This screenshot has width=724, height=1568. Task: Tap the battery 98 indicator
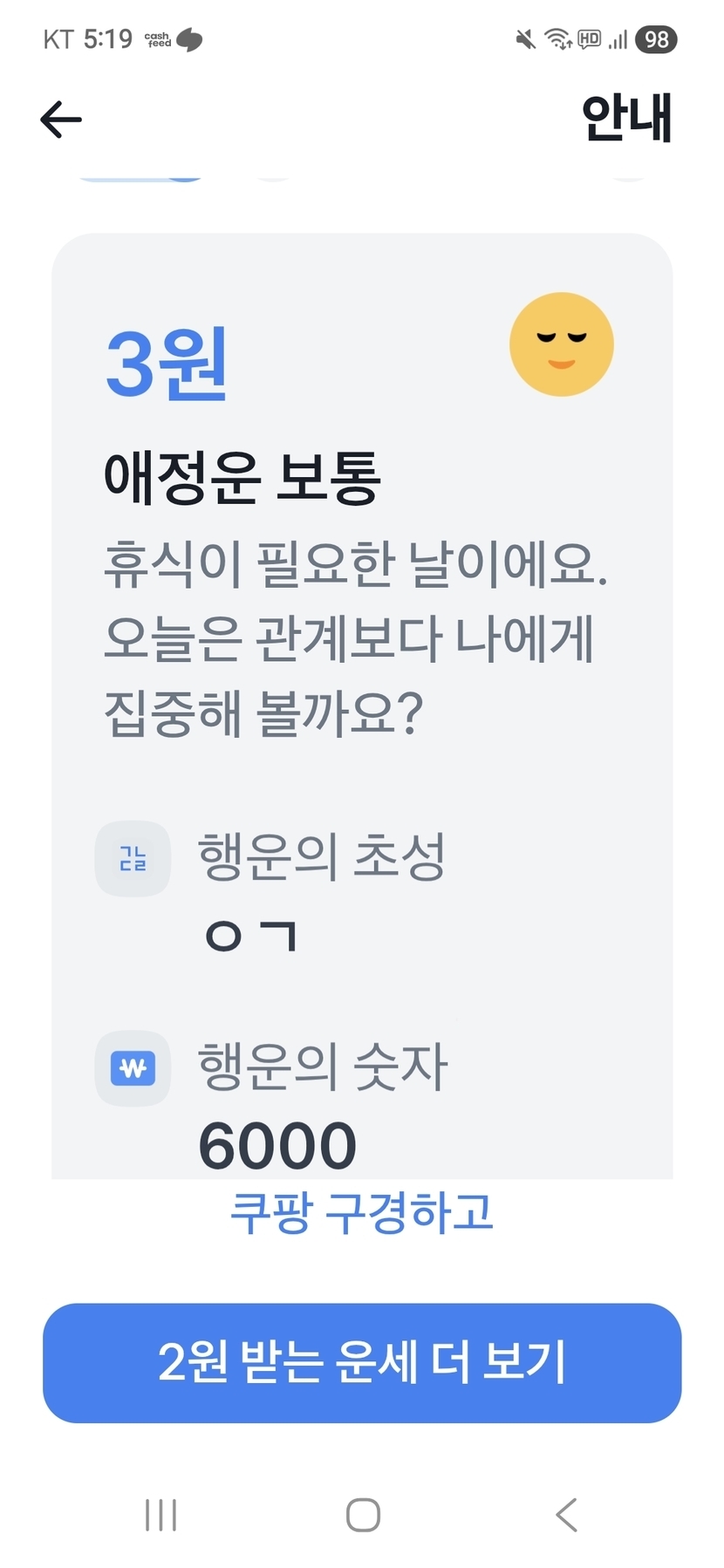656,39
